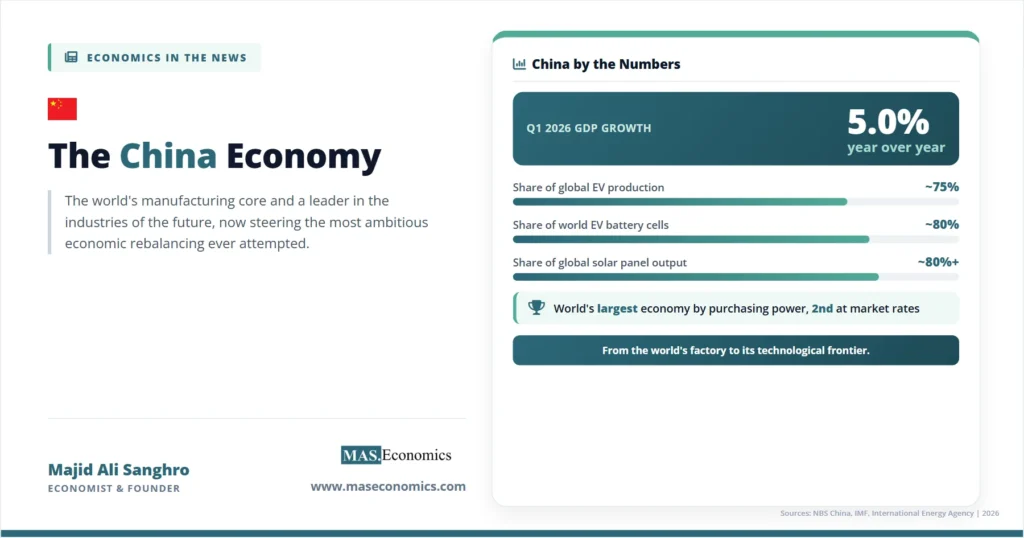Click the Economics in the News badge
1024x538 pixels.
(154, 57)
